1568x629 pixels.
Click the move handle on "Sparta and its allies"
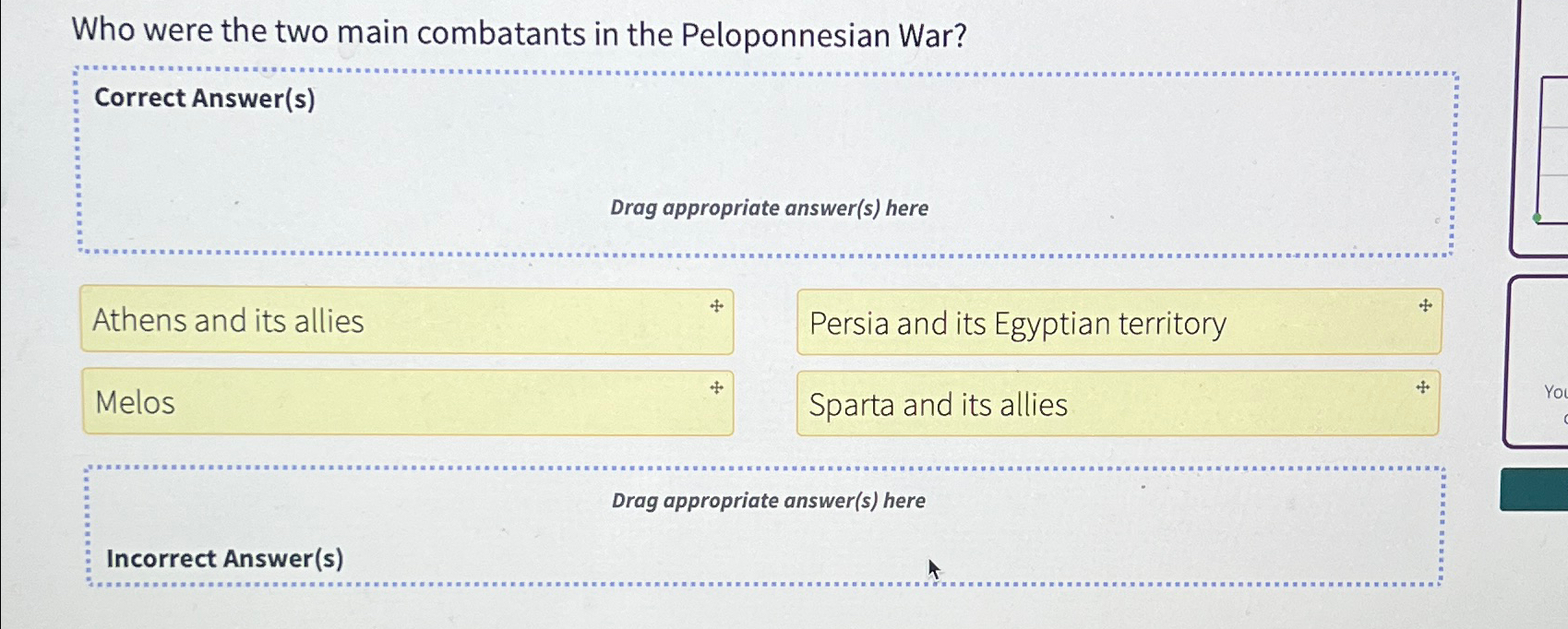[1423, 387]
